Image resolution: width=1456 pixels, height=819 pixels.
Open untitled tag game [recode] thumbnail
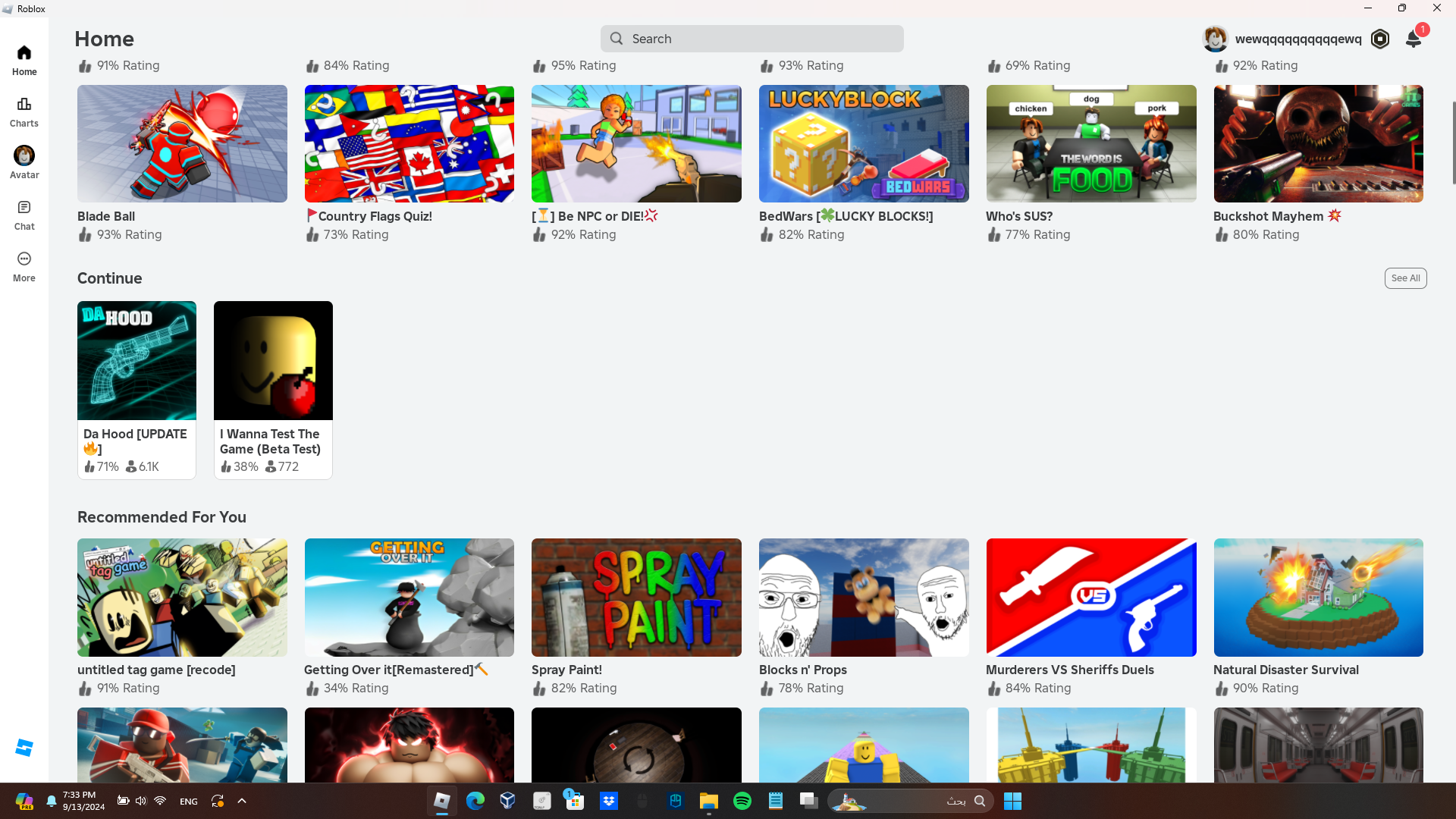182,598
